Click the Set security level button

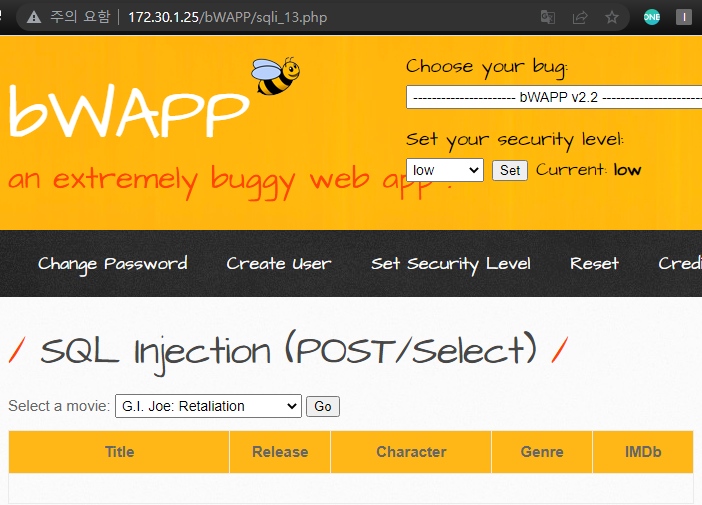(x=509, y=170)
